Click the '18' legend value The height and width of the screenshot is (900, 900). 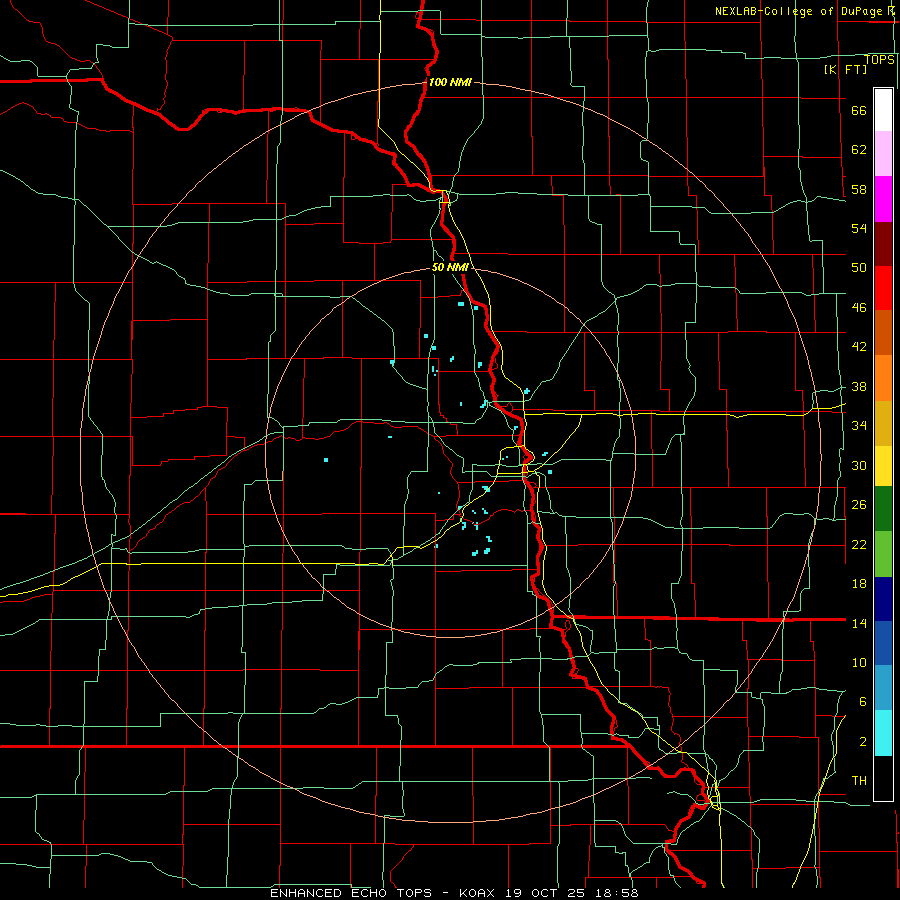[859, 584]
